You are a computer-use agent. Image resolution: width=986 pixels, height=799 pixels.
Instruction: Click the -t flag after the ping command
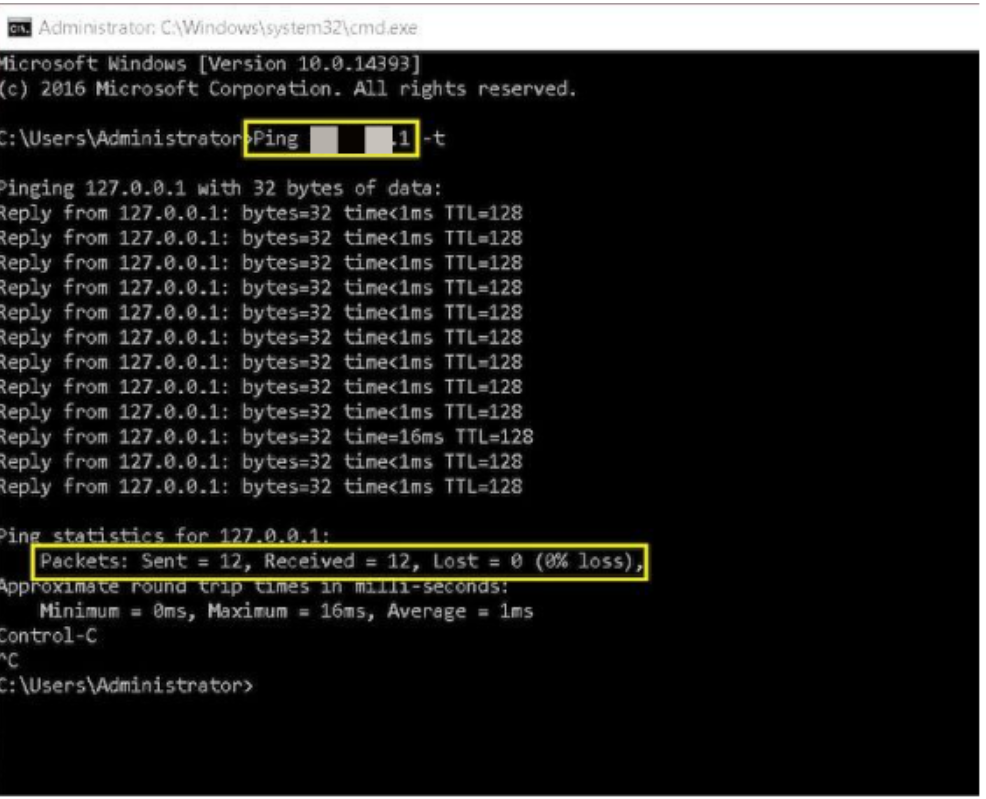click(434, 139)
